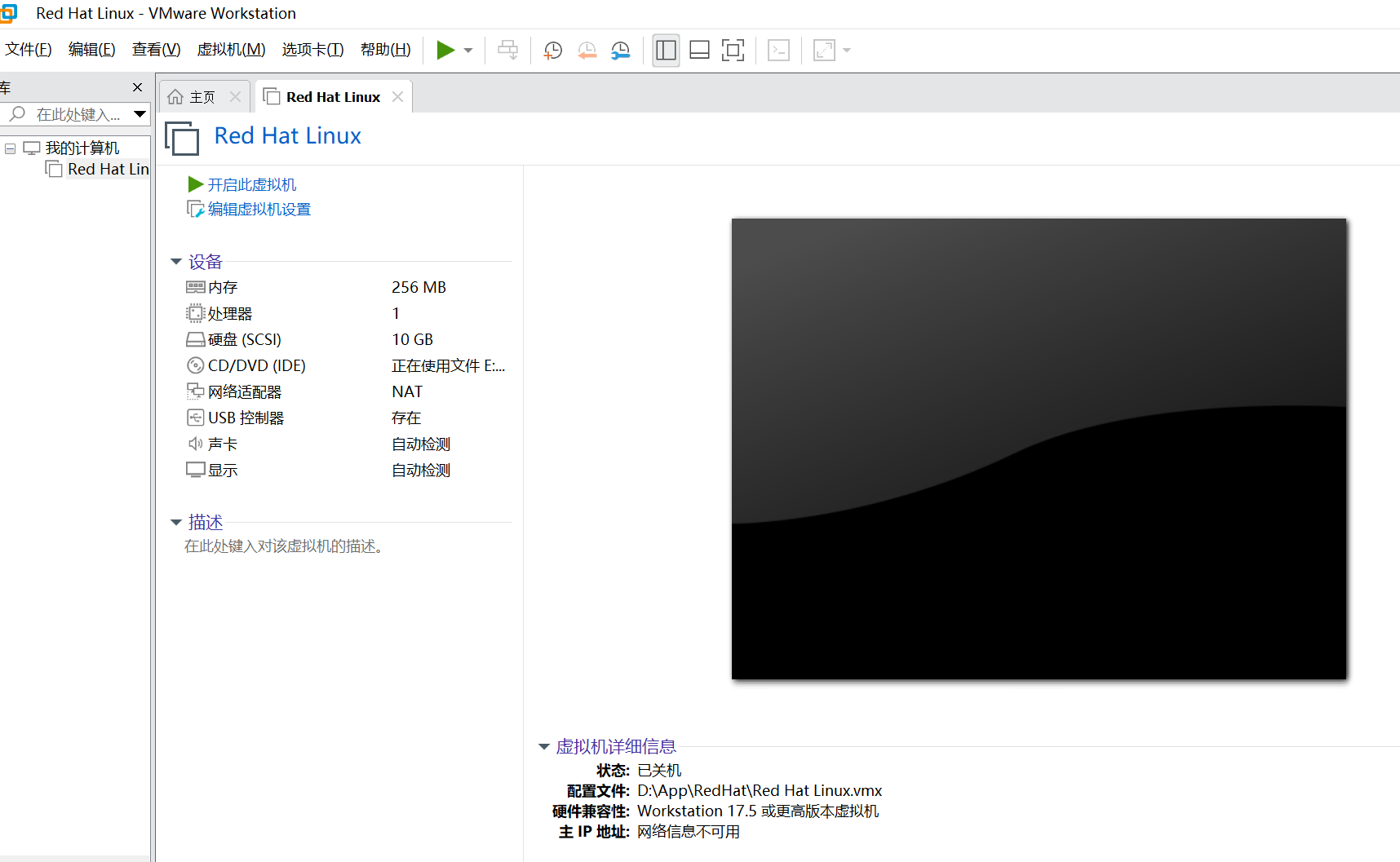Select the 256 MB memory value

[x=419, y=287]
